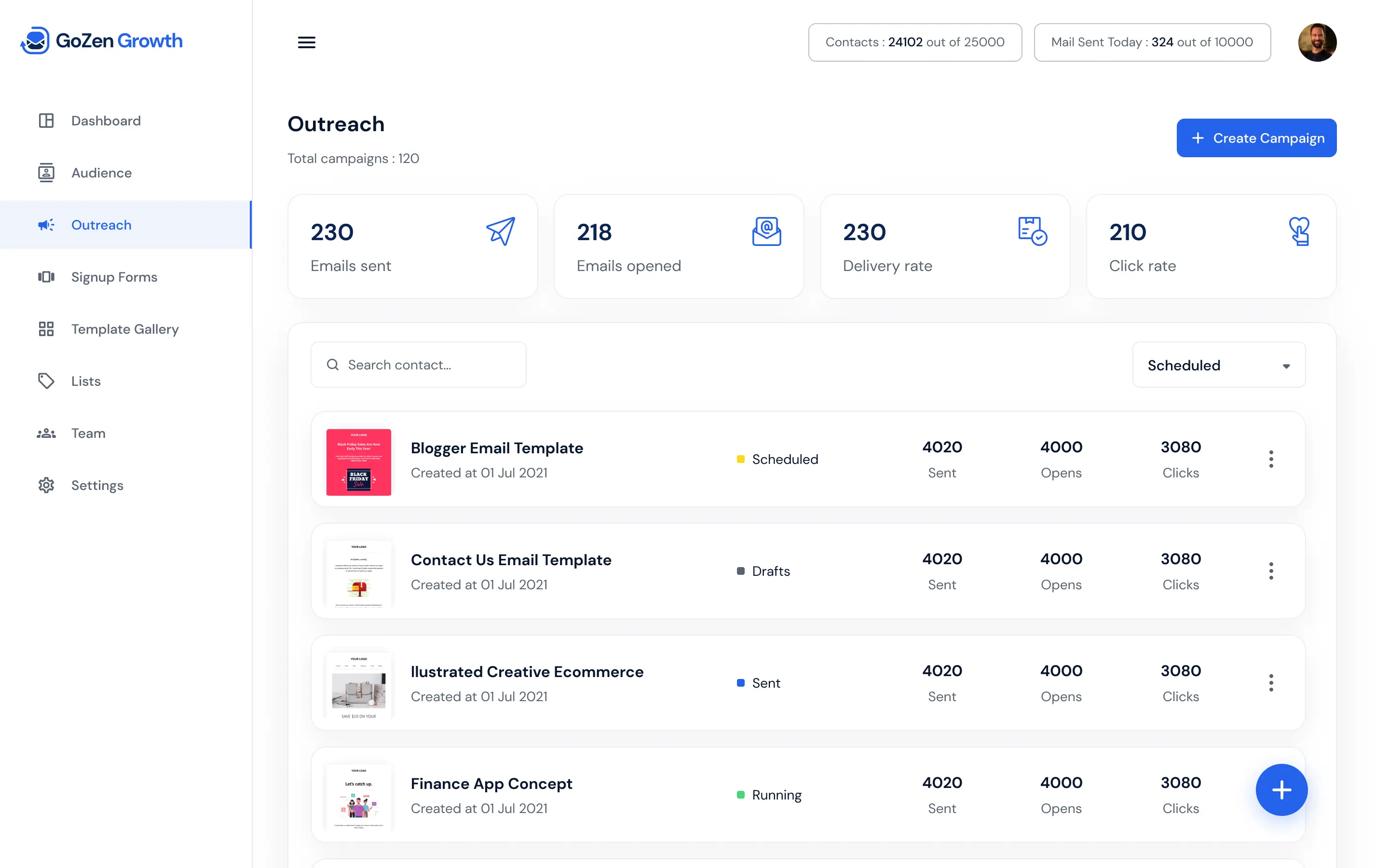Click the Template Gallery grid icon
Viewport: 1389px width, 868px height.
[46, 329]
